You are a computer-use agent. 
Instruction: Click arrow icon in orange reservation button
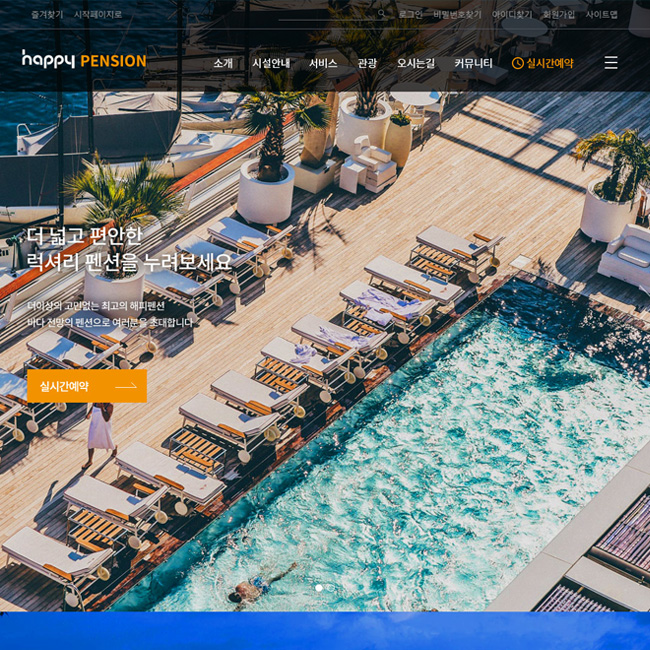[x=126, y=386]
